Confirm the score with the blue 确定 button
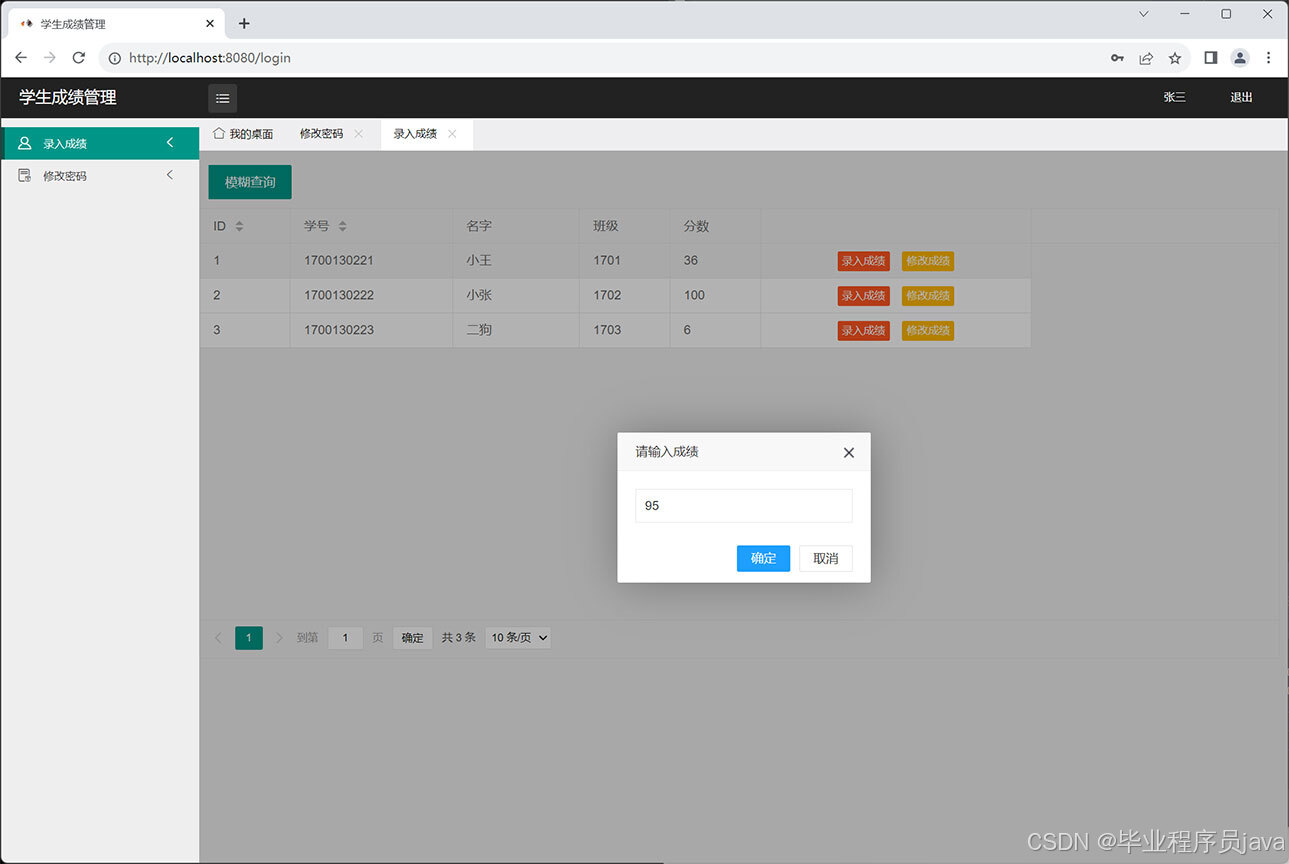This screenshot has height=864, width=1289. coord(763,558)
